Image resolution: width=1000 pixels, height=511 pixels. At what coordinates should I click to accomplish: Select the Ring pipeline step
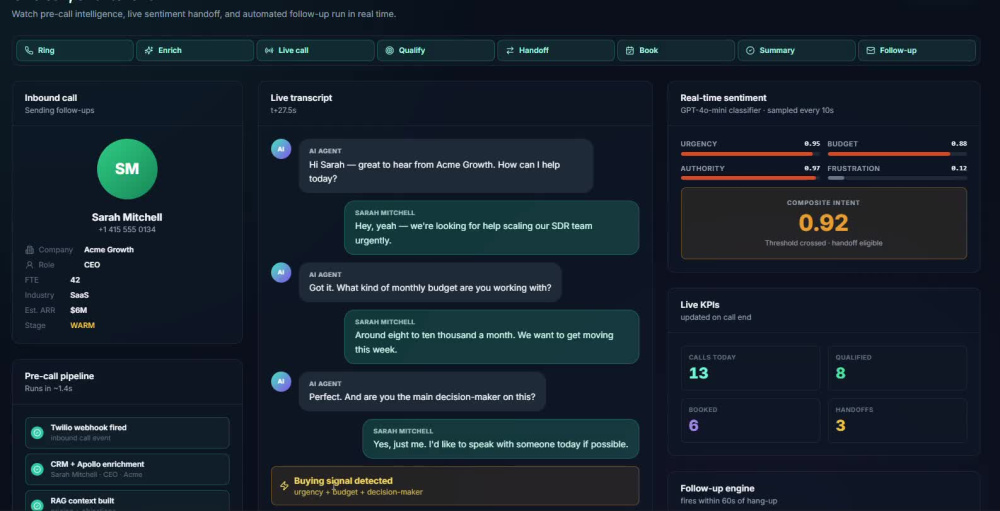point(75,50)
